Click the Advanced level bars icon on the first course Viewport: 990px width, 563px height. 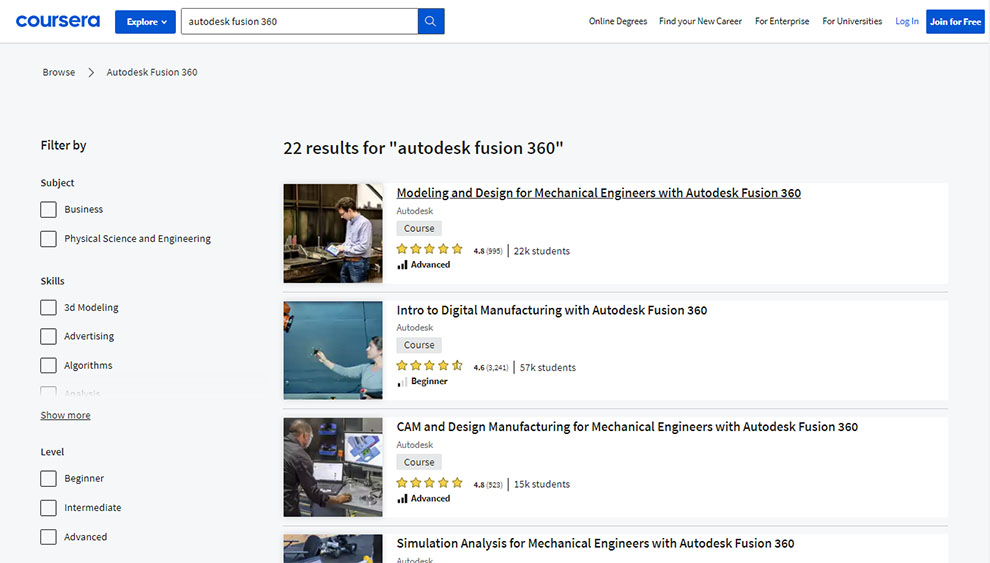[402, 265]
